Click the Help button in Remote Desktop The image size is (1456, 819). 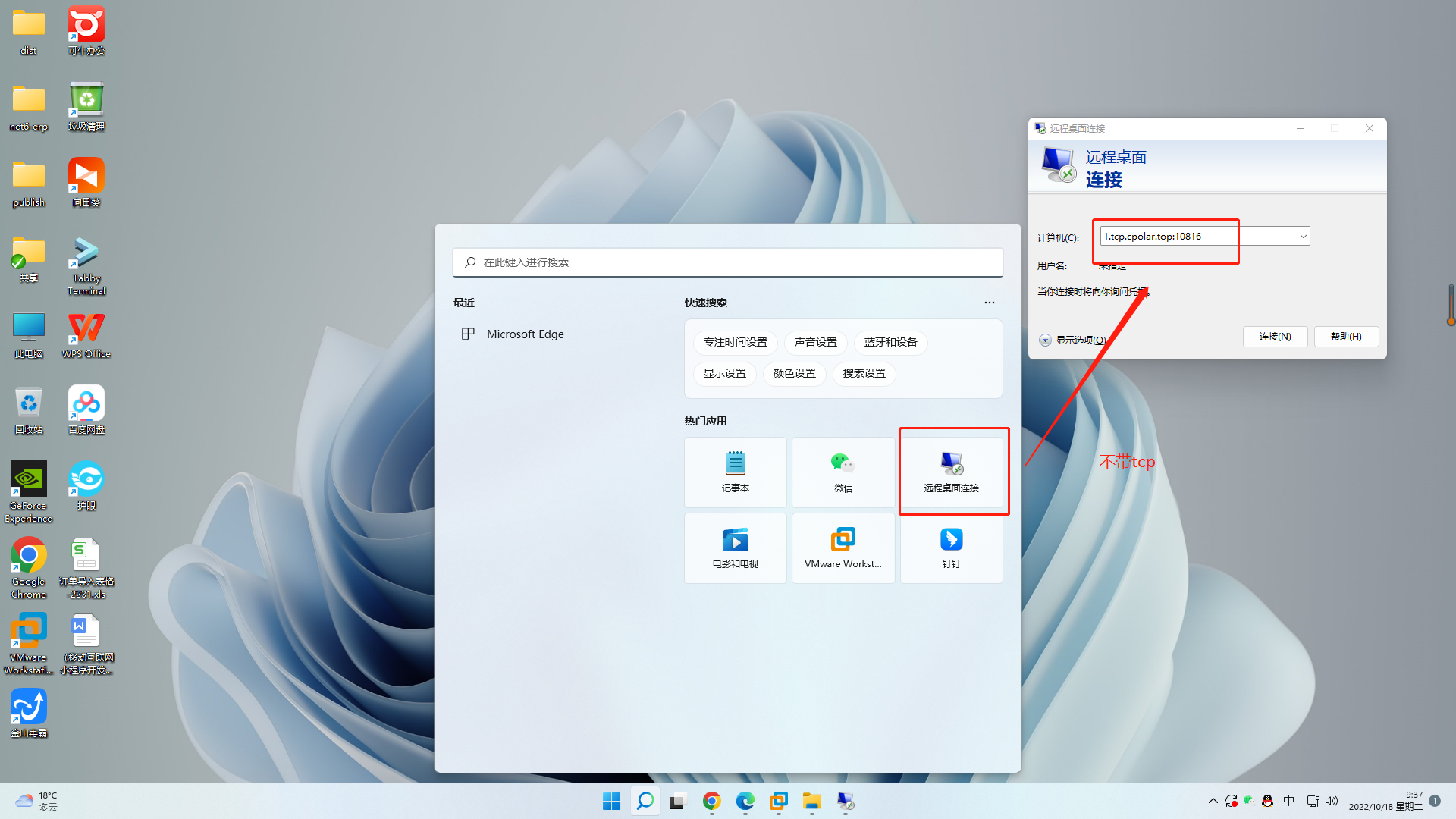1346,337
